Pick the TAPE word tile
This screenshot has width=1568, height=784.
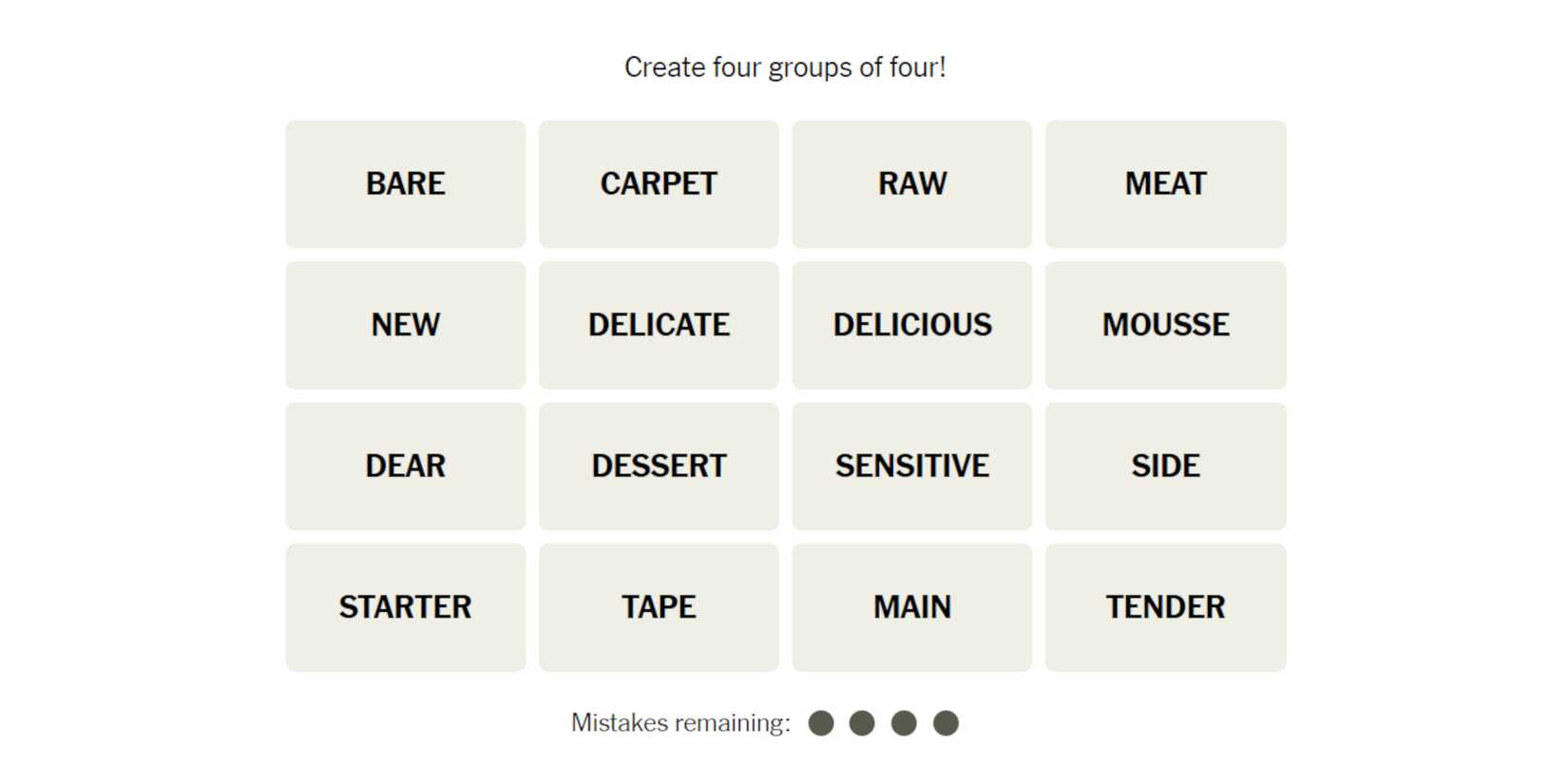(659, 607)
